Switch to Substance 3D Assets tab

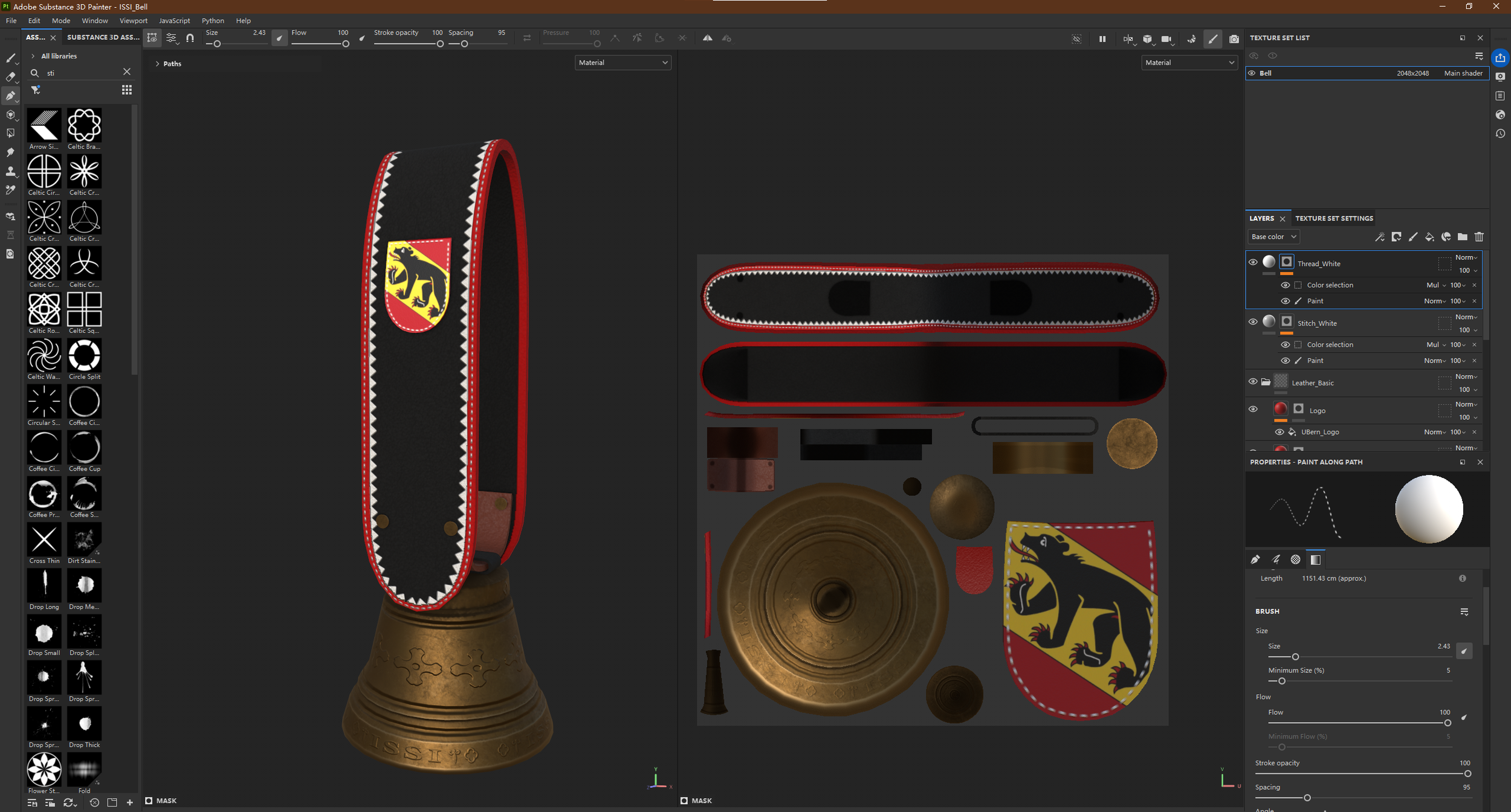pos(103,37)
